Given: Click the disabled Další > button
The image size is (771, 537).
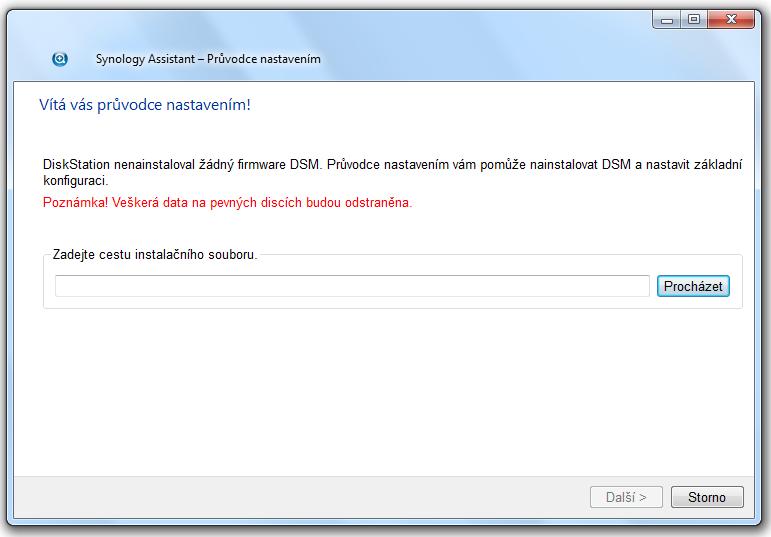Looking at the screenshot, I should point(626,497).
